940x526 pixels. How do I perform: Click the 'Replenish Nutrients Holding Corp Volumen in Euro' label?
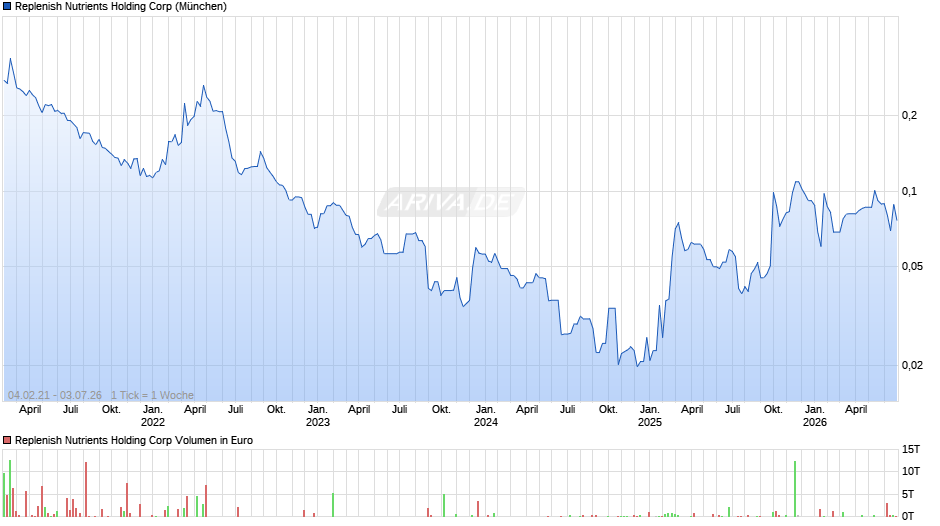coord(134,440)
